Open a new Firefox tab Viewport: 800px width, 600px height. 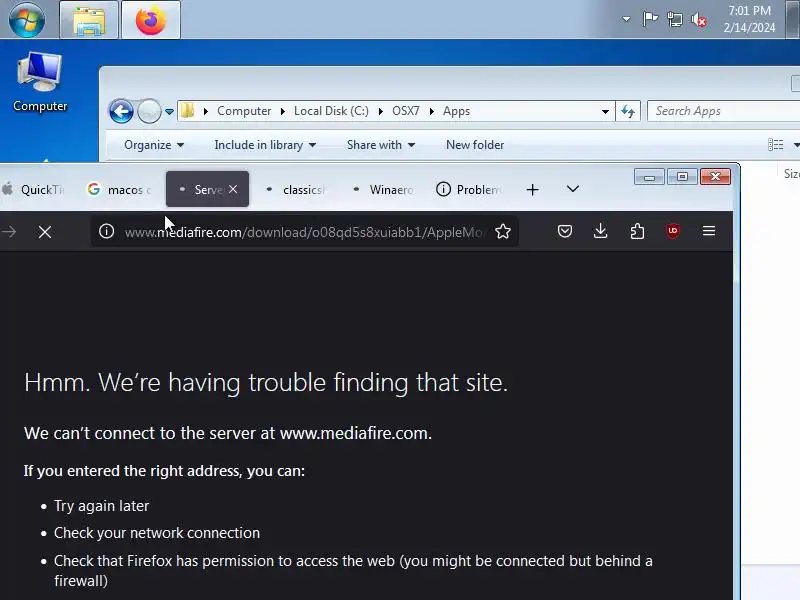pyautogui.click(x=532, y=190)
